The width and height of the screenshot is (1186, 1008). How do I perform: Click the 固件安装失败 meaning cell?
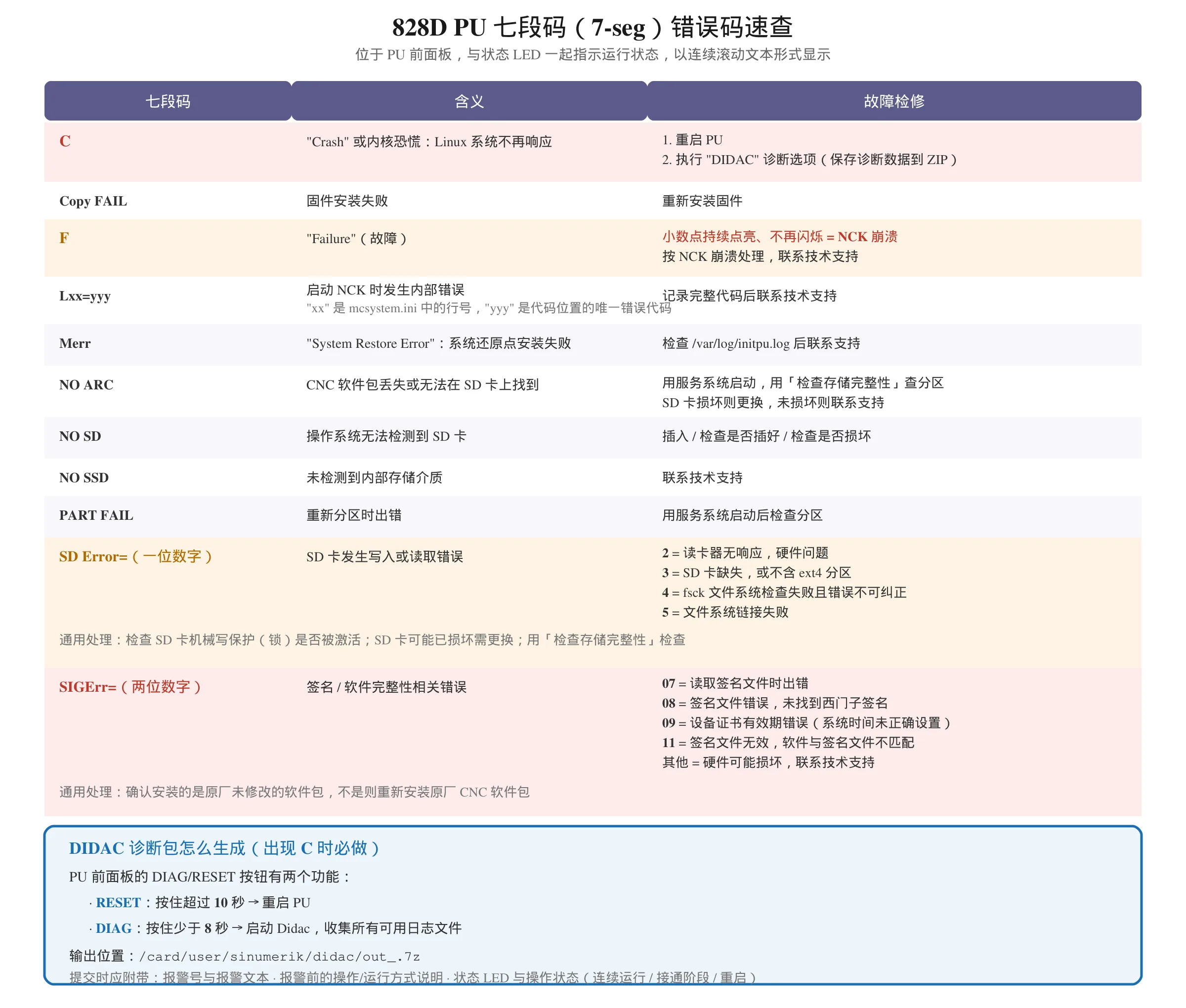347,201
